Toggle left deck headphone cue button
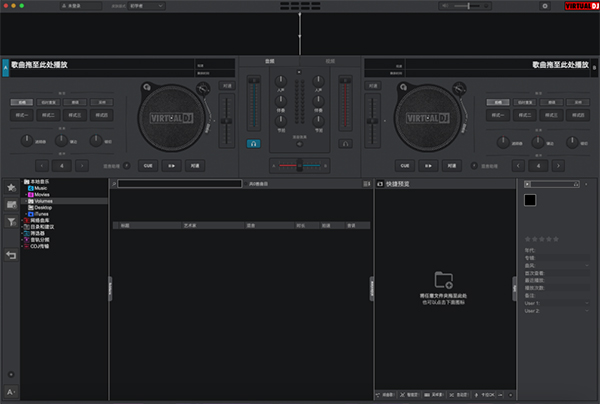This screenshot has width=600, height=404. pos(253,143)
